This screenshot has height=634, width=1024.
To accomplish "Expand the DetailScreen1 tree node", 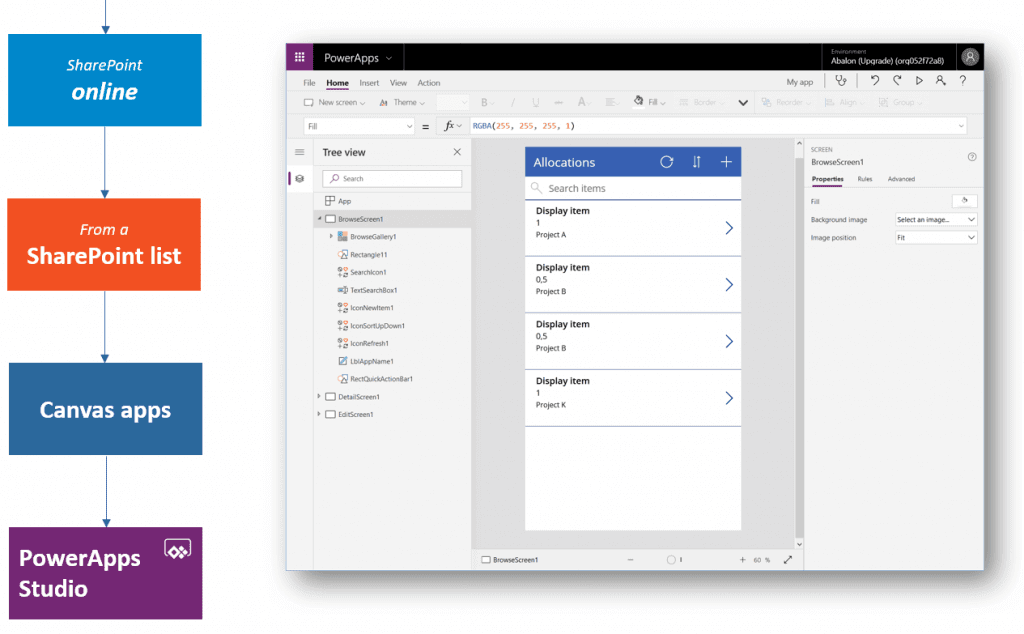I will point(319,396).
